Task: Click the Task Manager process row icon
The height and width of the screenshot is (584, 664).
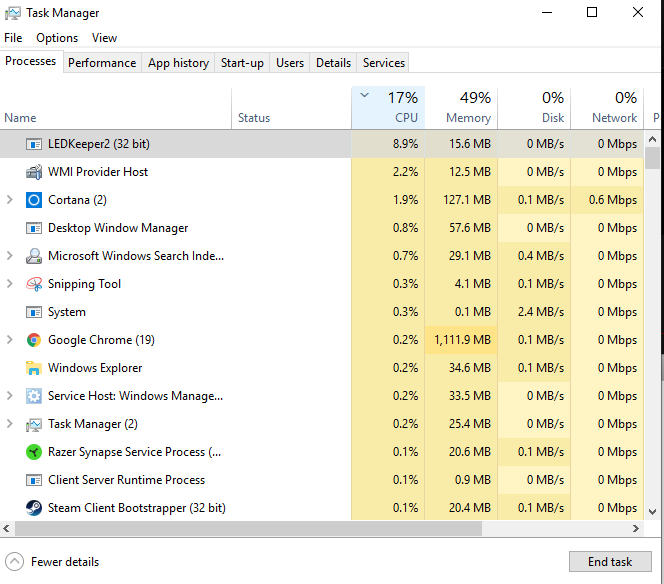Action: click(x=34, y=424)
